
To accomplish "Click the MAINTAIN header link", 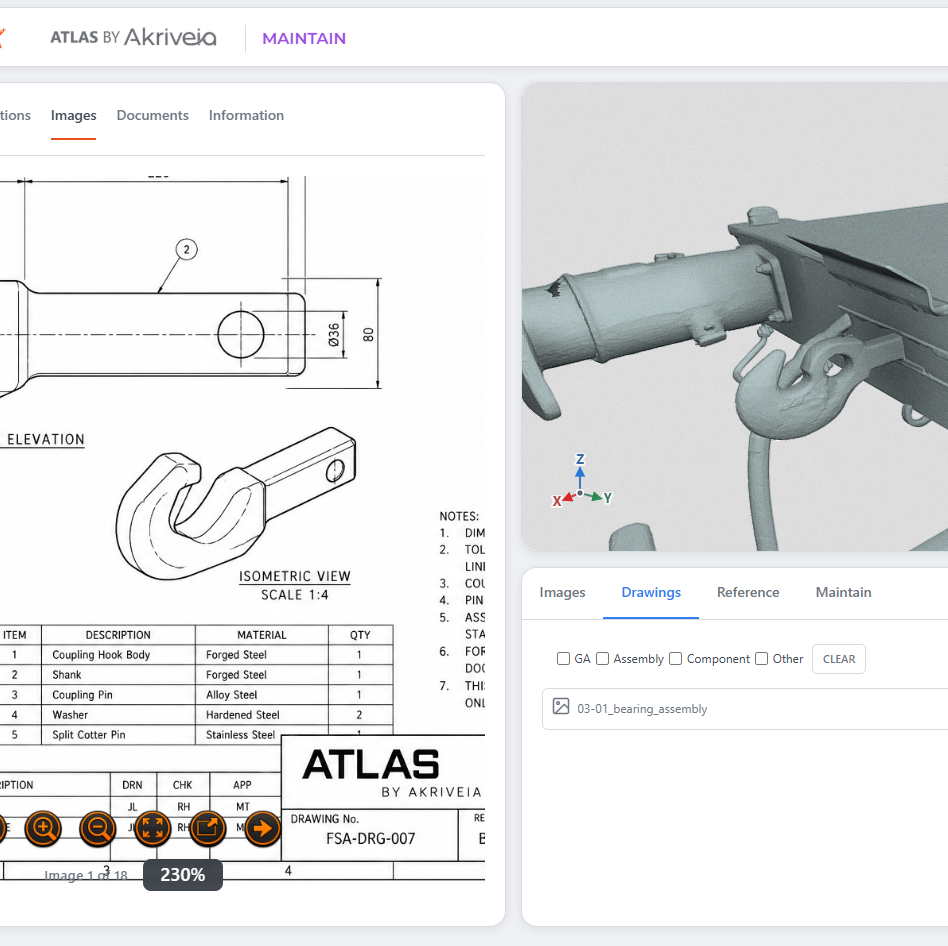I will (304, 39).
